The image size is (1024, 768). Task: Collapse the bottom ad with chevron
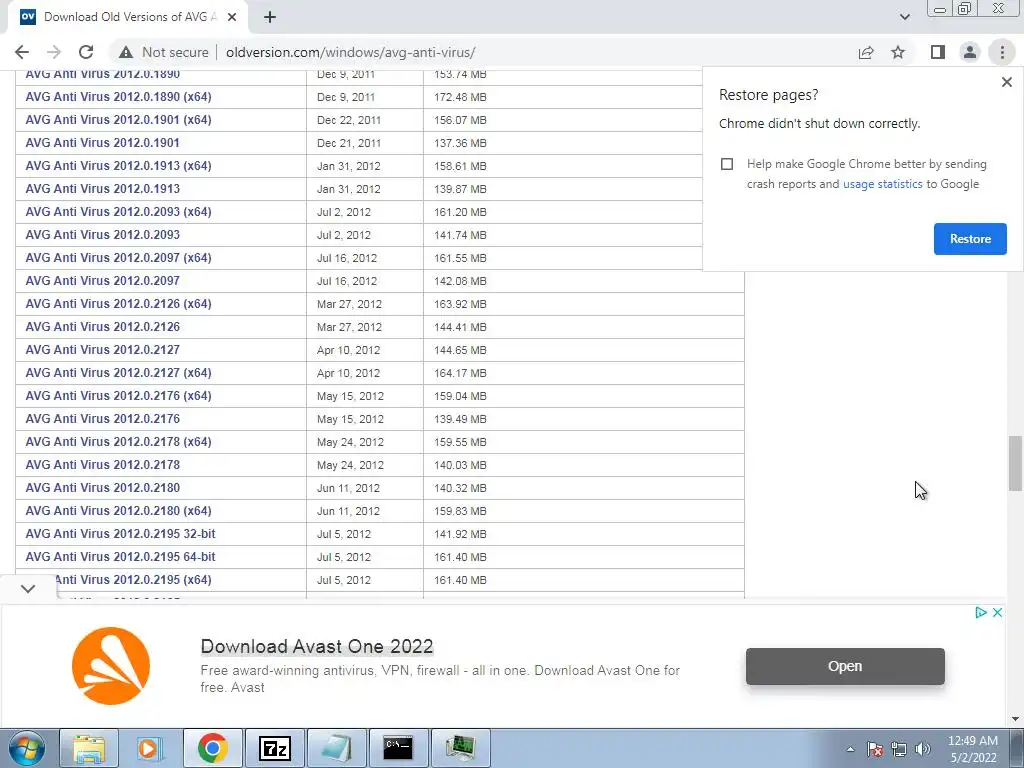tap(28, 588)
